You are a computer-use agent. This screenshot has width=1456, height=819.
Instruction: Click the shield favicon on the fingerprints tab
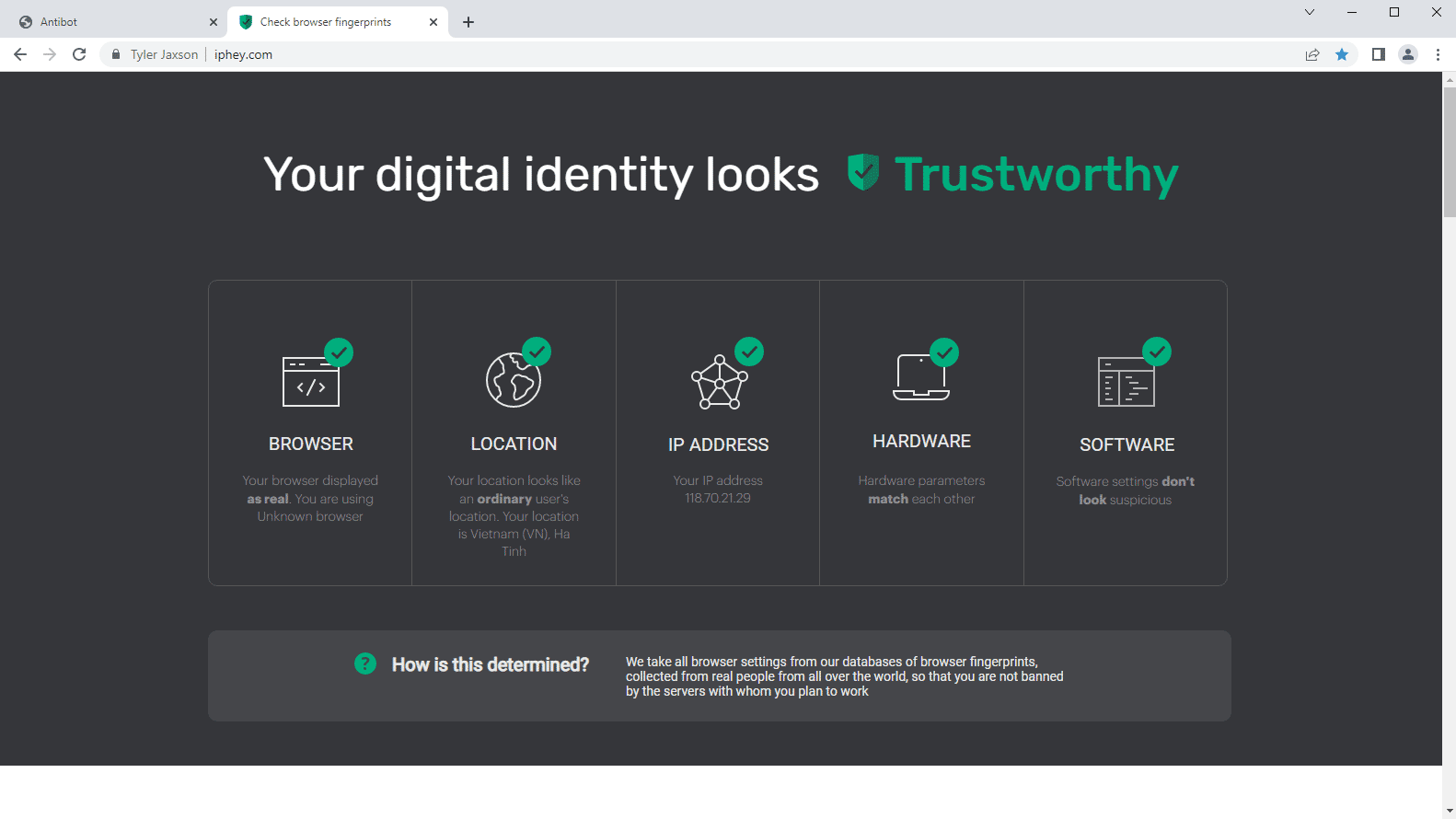point(246,22)
